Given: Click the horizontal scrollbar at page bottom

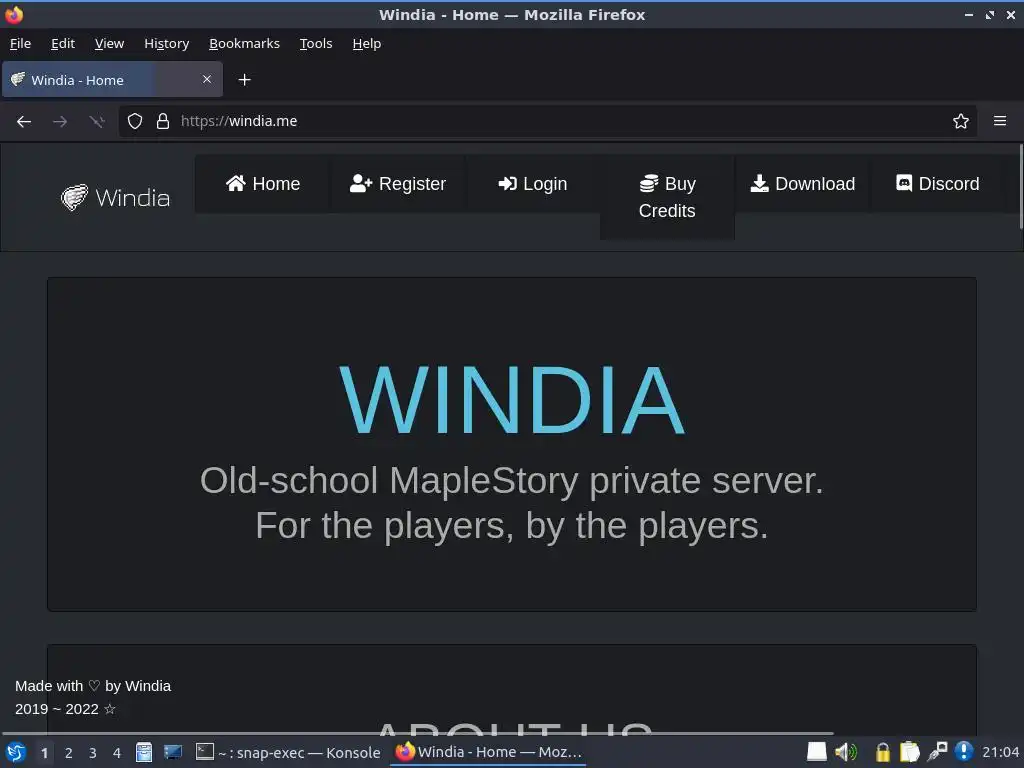Looking at the screenshot, I should [418, 733].
